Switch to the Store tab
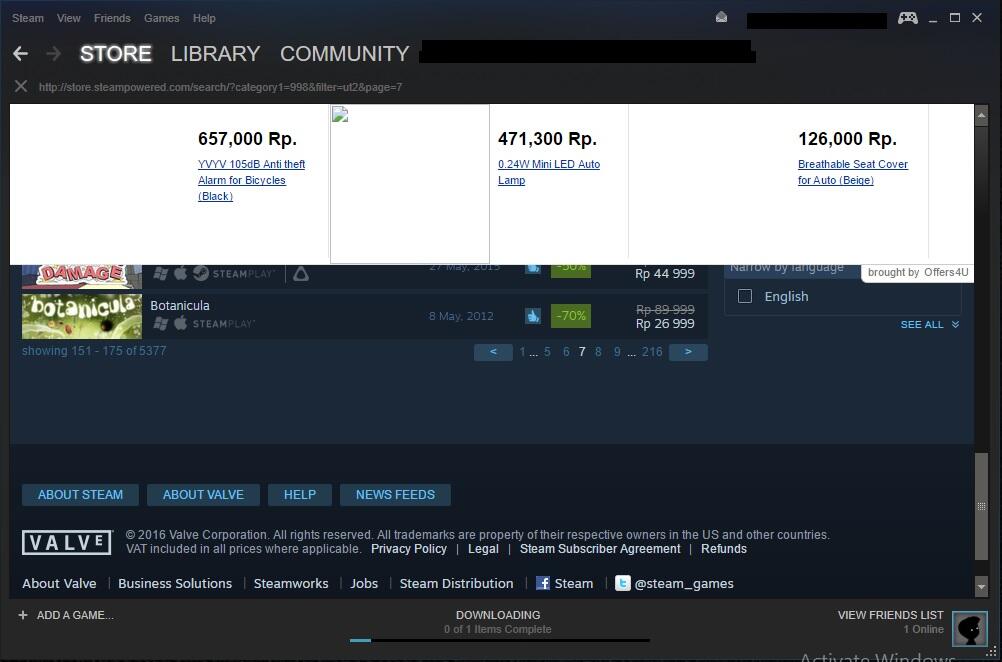This screenshot has height=662, width=1002. pos(116,54)
